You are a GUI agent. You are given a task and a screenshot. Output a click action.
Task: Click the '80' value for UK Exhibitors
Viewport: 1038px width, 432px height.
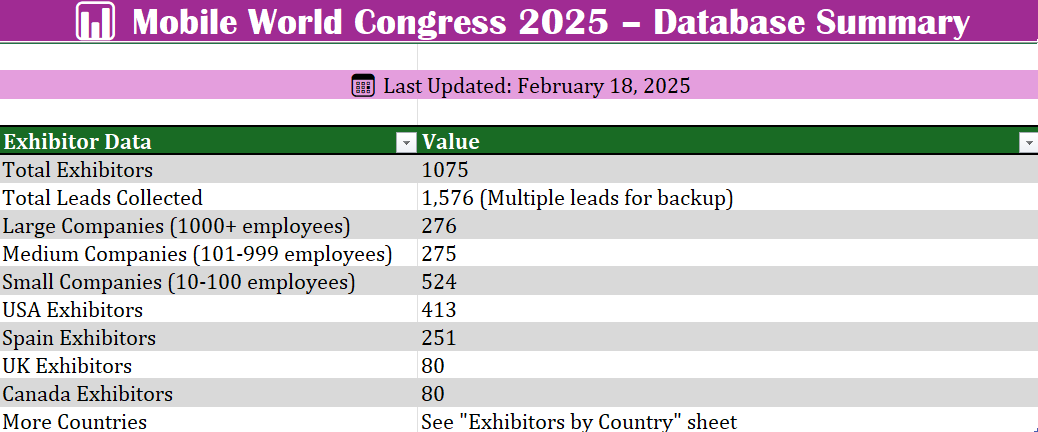(728, 365)
